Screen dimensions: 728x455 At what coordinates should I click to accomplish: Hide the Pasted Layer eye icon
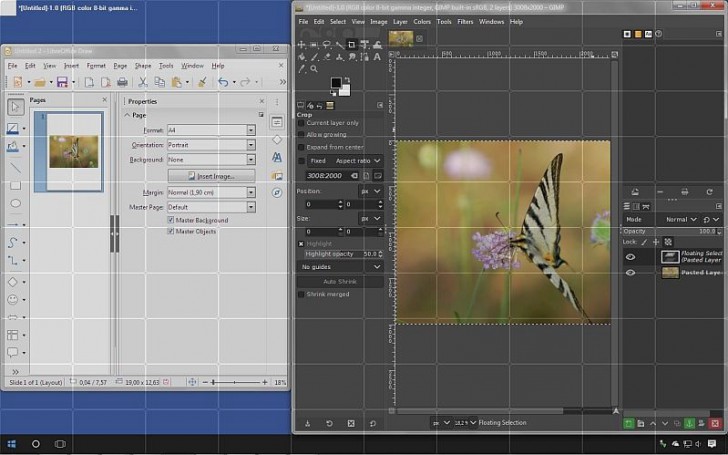630,273
